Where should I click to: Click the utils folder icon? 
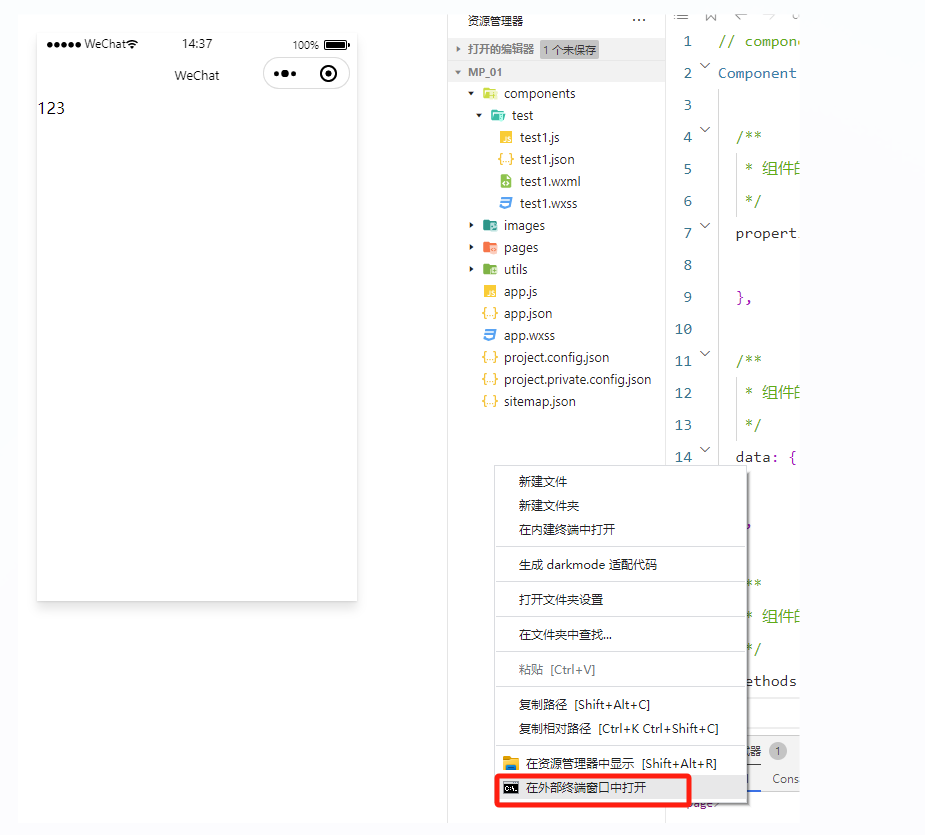click(x=490, y=269)
